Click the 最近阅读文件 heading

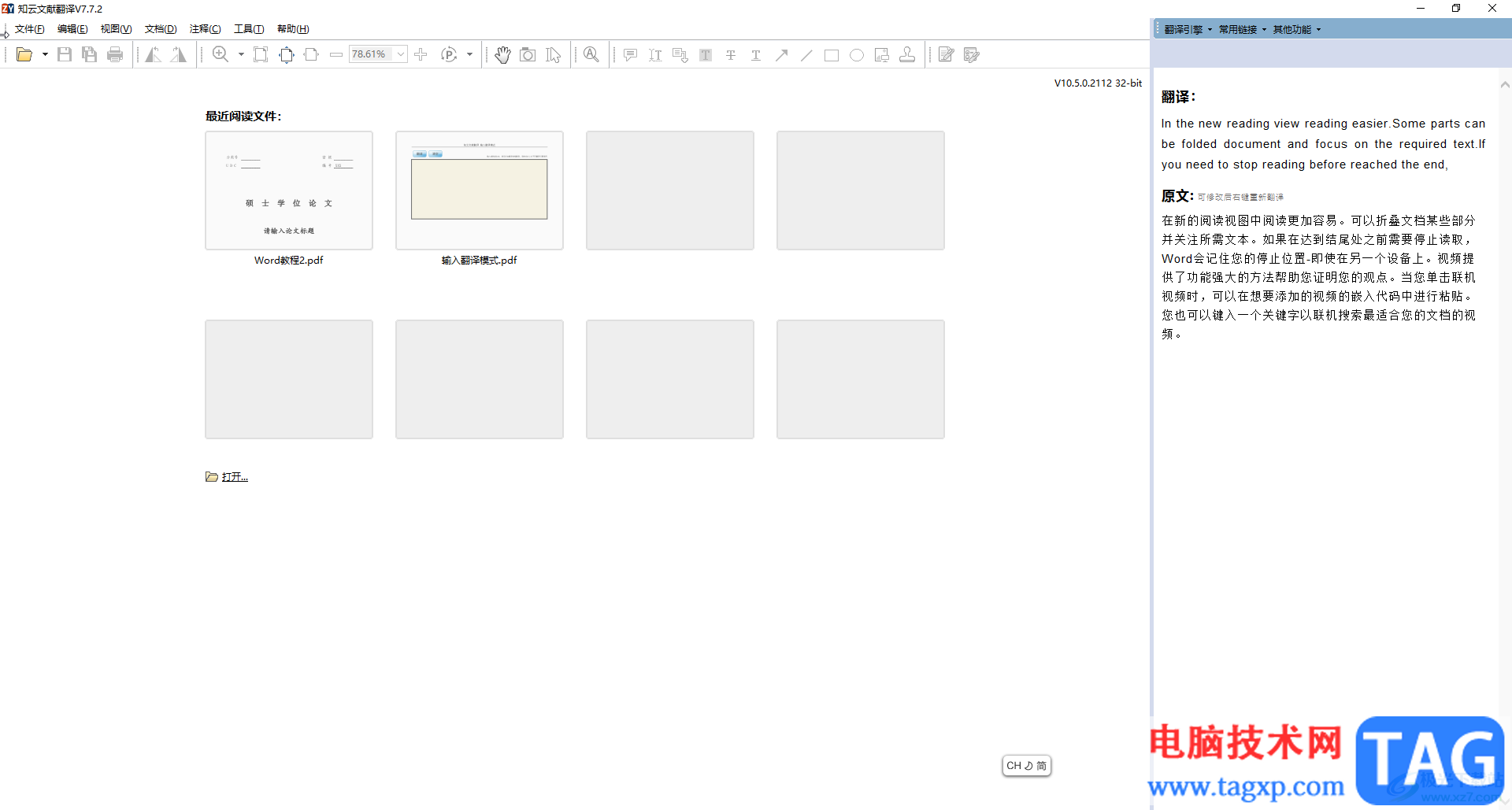[x=243, y=117]
